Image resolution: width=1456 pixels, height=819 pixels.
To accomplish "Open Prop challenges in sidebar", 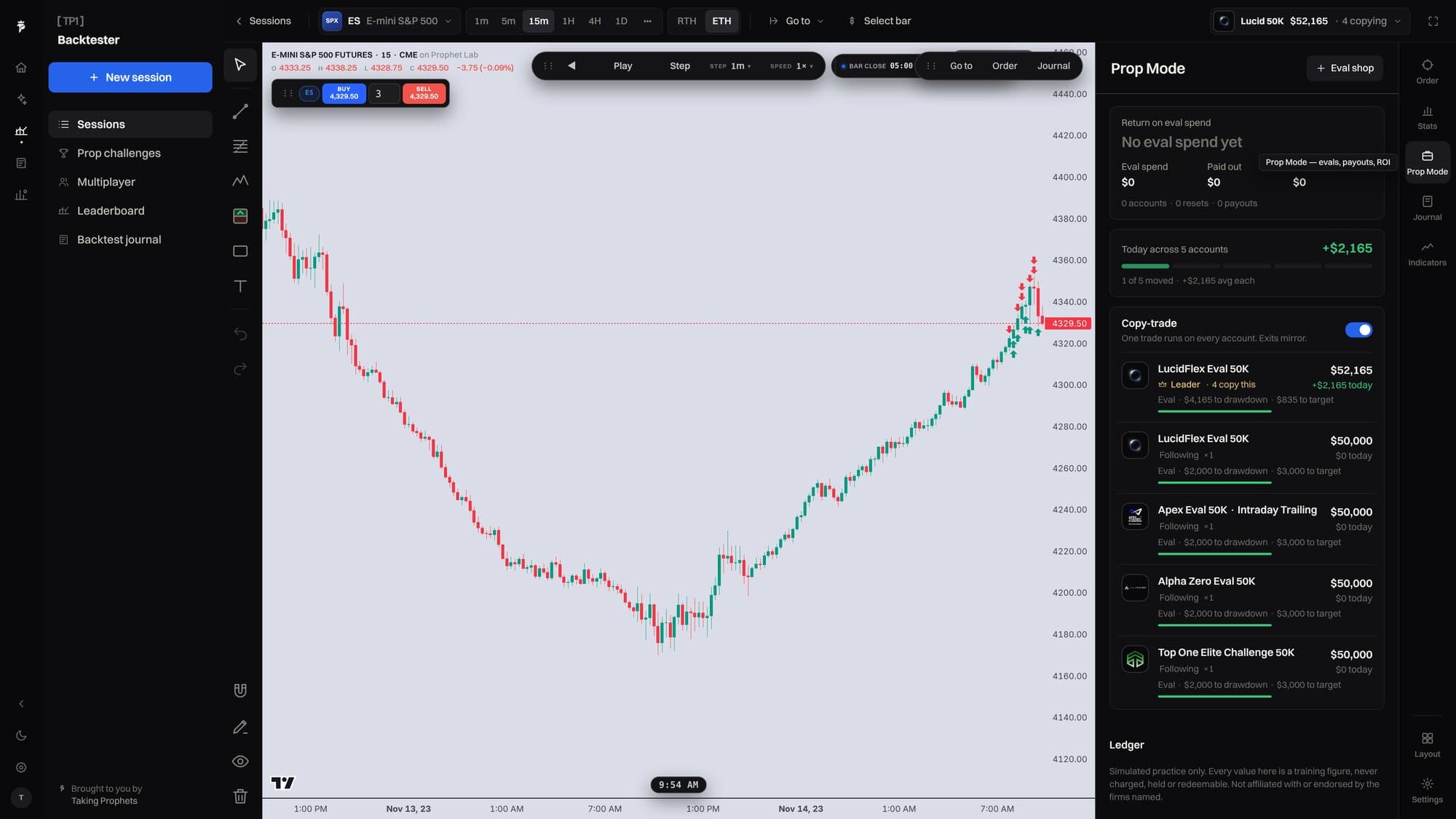I will pos(130,153).
